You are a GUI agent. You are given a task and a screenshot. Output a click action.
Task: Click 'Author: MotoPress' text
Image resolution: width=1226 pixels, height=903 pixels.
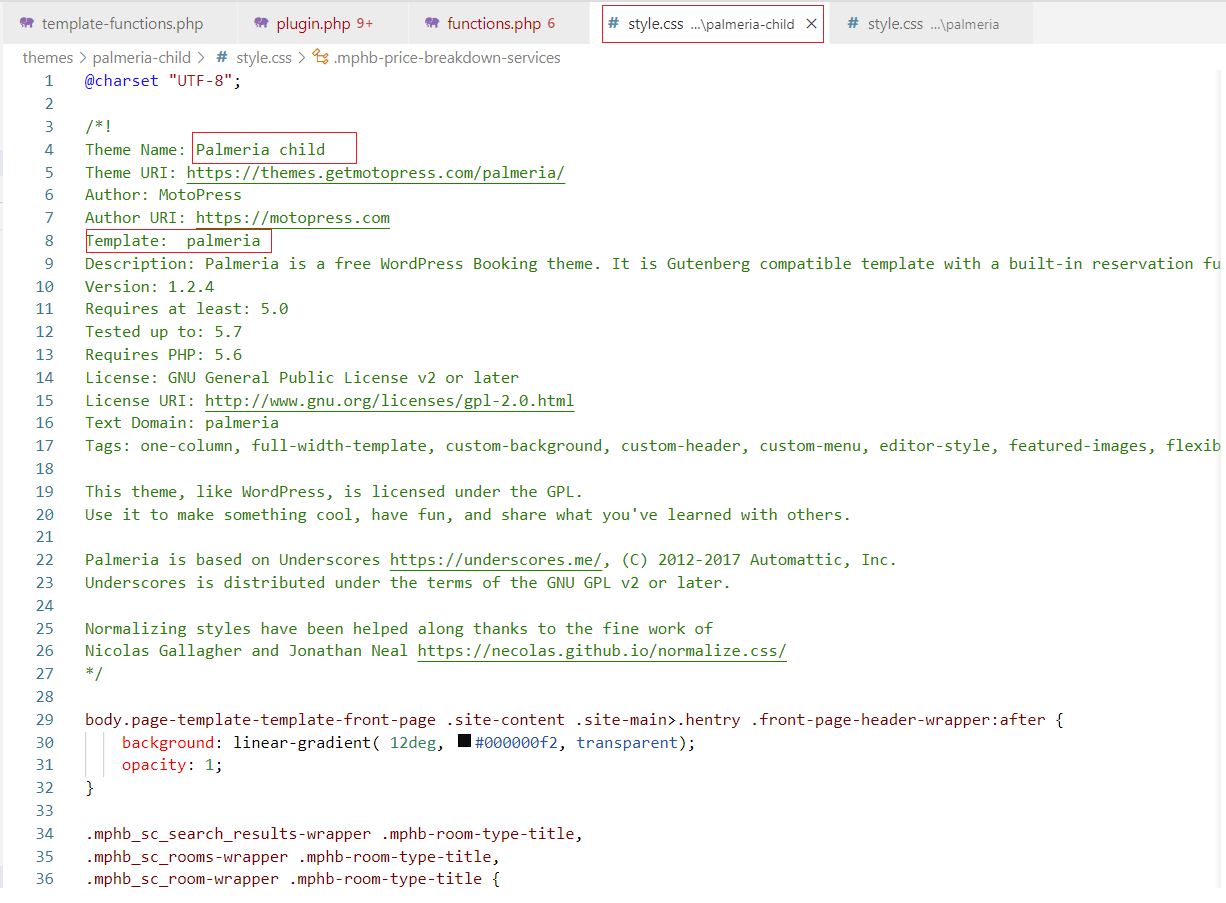[x=163, y=195]
